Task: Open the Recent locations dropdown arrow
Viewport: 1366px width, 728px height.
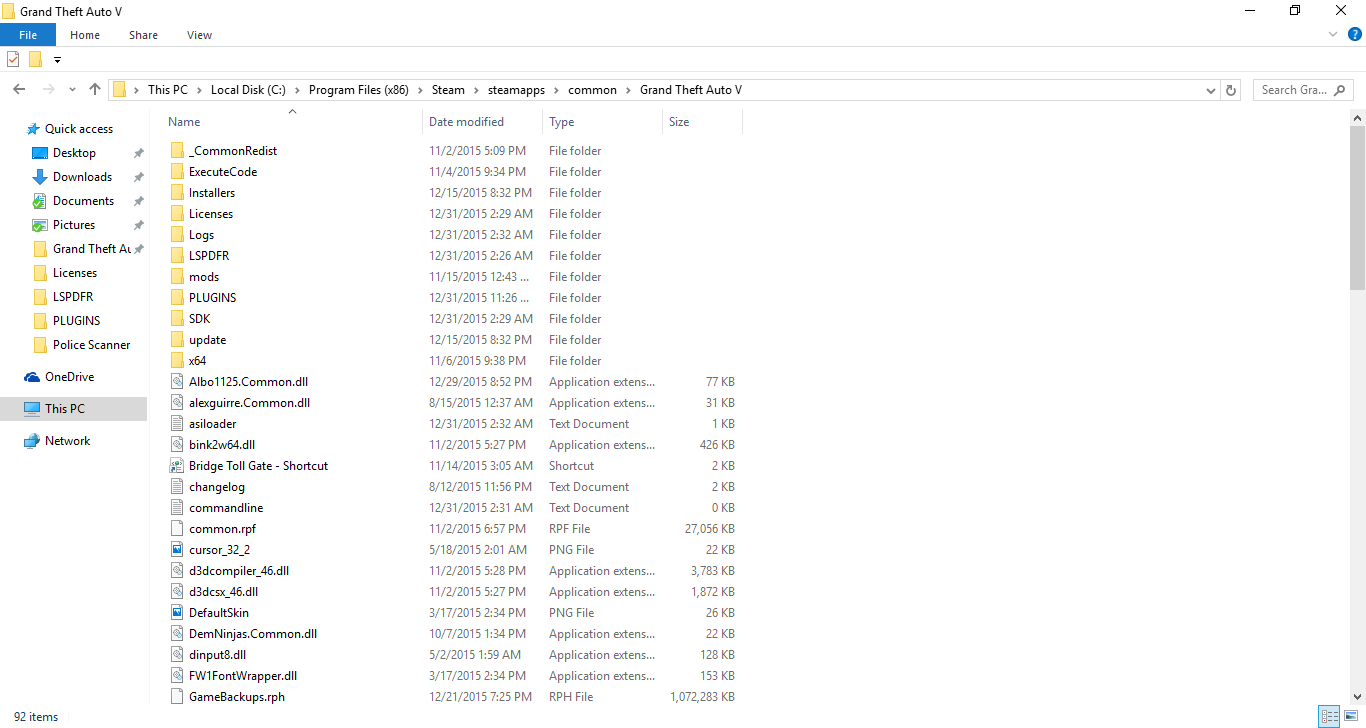Action: pyautogui.click(x=72, y=90)
